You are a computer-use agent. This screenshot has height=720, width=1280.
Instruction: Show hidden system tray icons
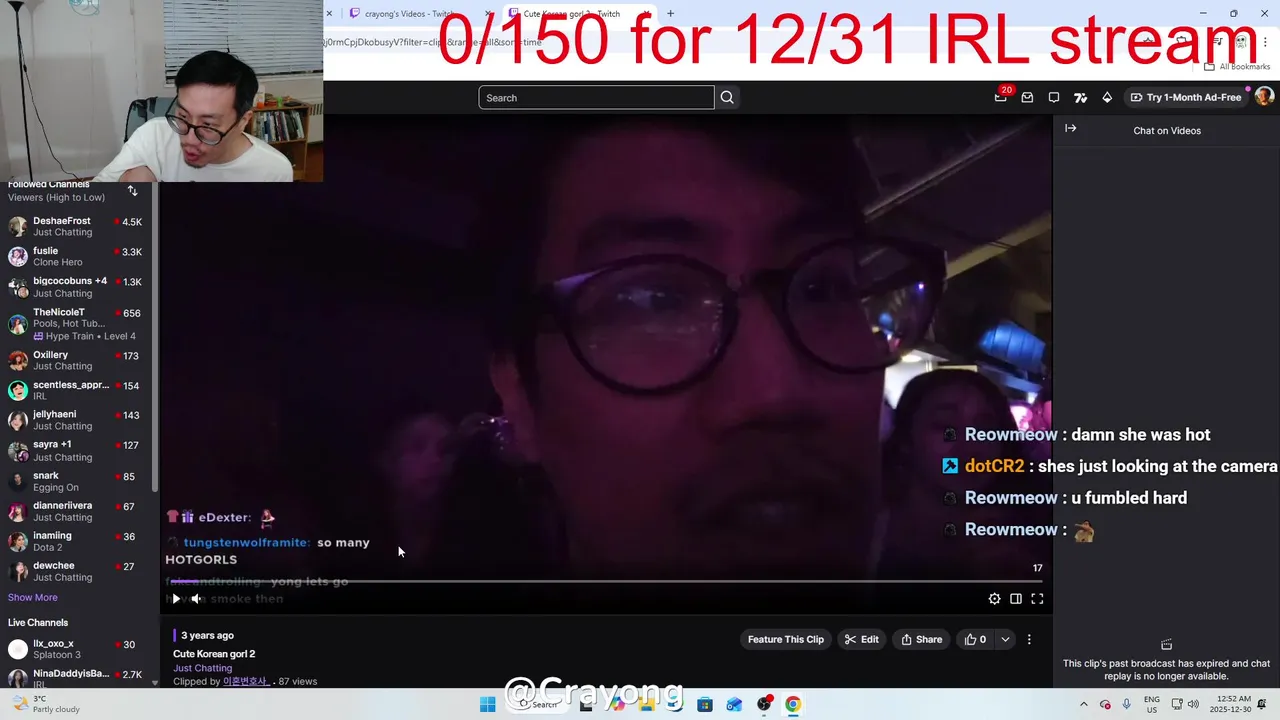point(1083,704)
